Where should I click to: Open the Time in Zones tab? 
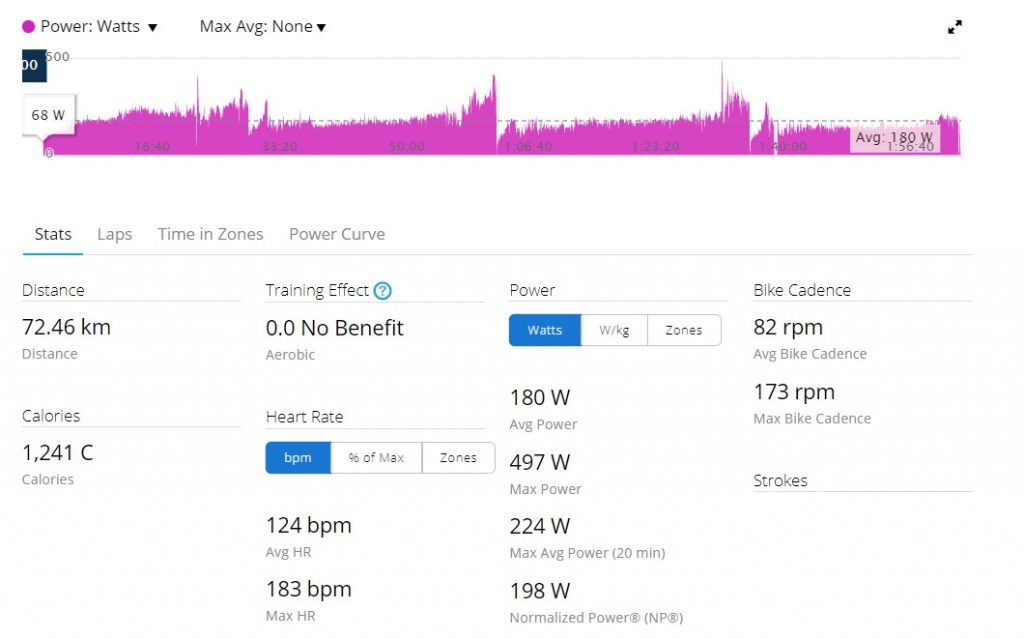click(210, 234)
